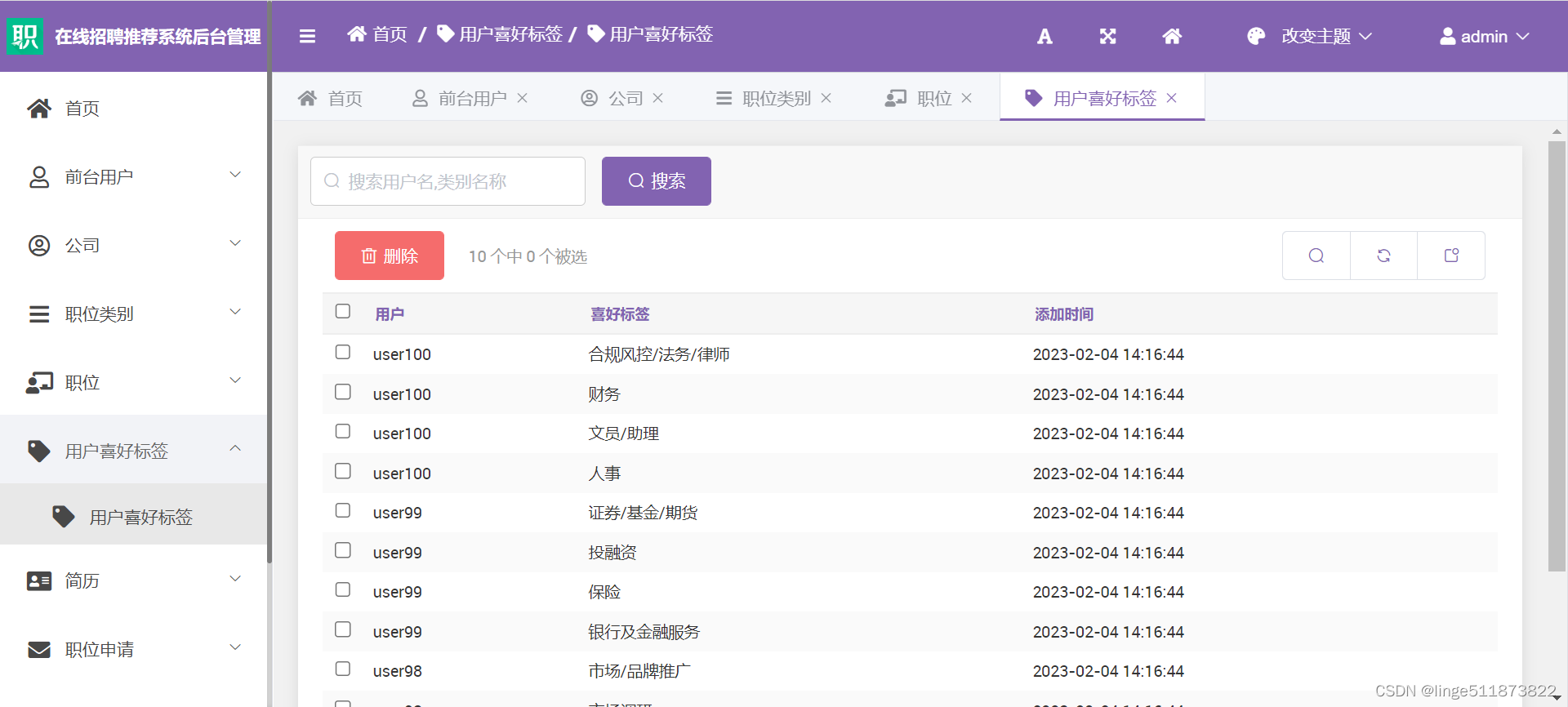Expand the 职位申请 sidebar menu chevron
1568x707 pixels.
coord(235,647)
